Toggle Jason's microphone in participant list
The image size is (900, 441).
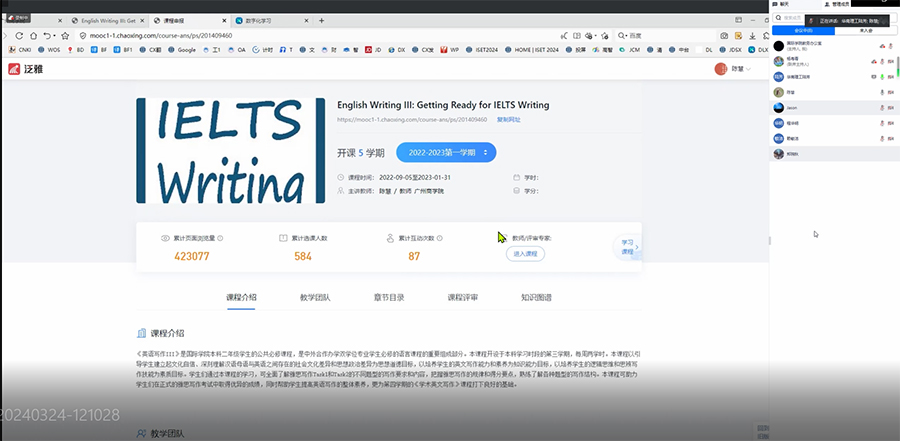pyautogui.click(x=881, y=107)
